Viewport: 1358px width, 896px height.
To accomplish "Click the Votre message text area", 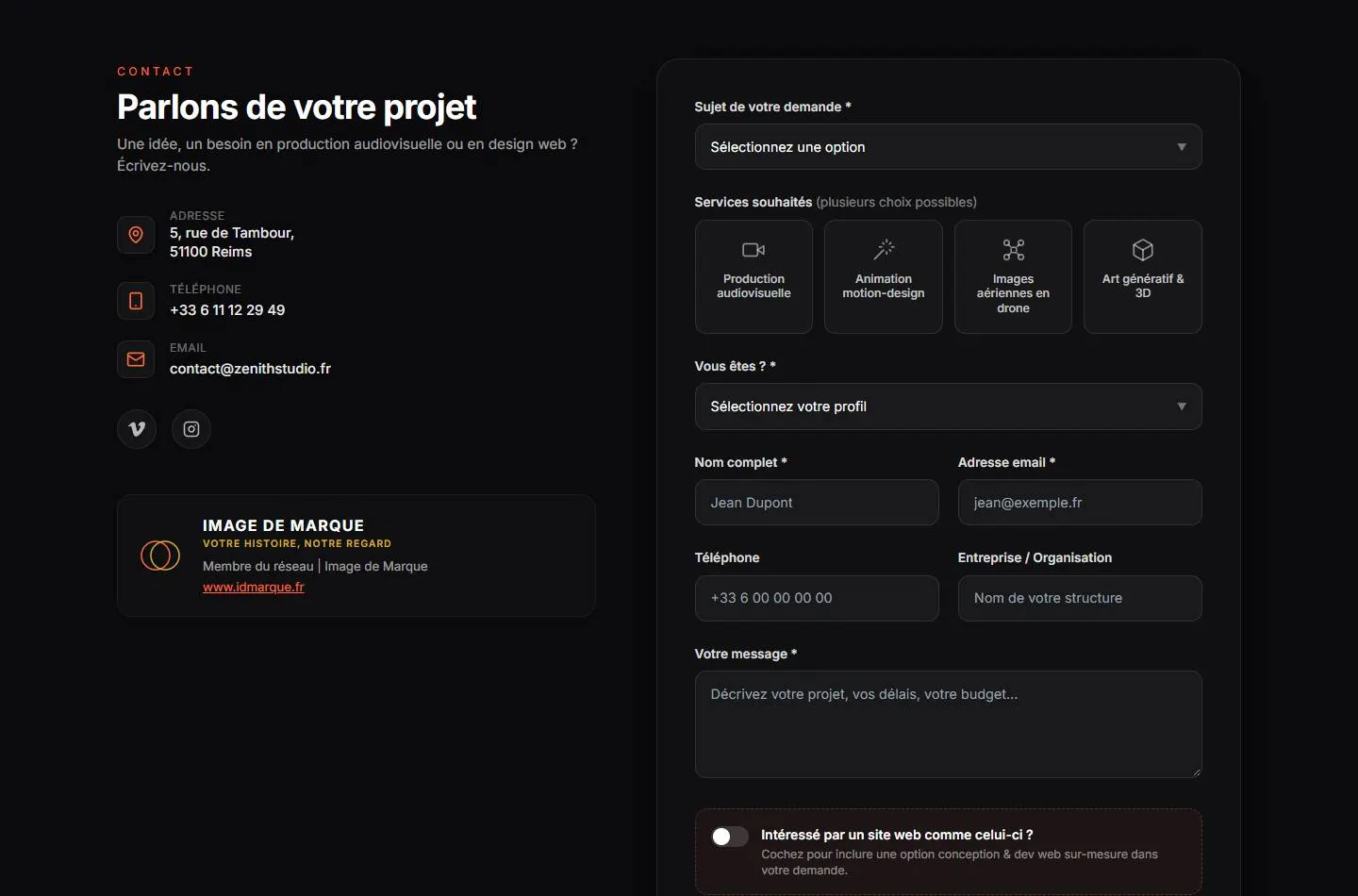I will pyautogui.click(x=948, y=724).
